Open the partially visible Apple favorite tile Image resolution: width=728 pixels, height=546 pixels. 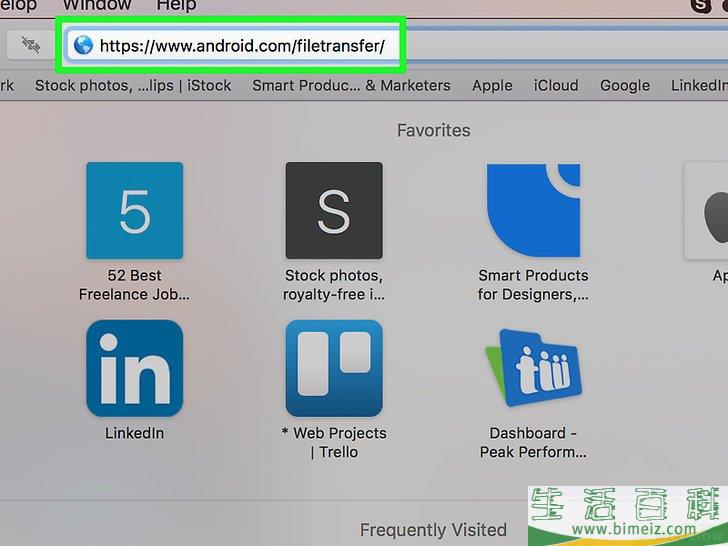706,210
